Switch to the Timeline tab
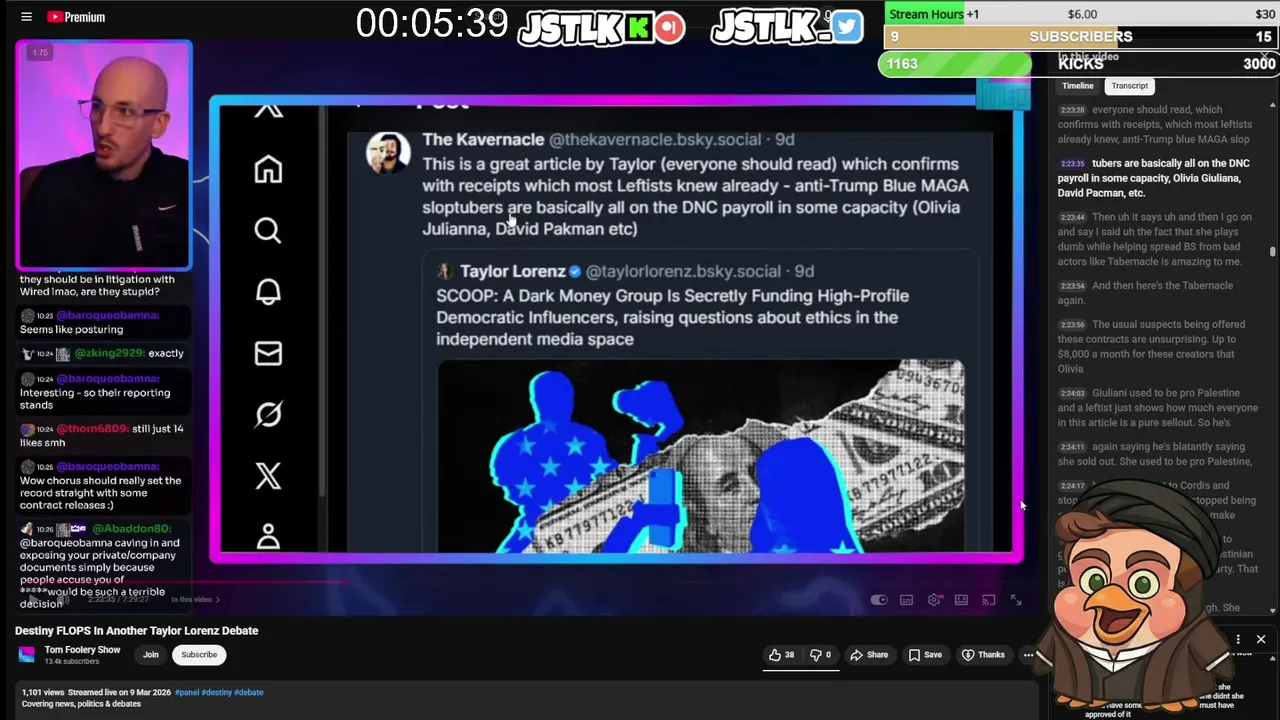 click(x=1078, y=86)
